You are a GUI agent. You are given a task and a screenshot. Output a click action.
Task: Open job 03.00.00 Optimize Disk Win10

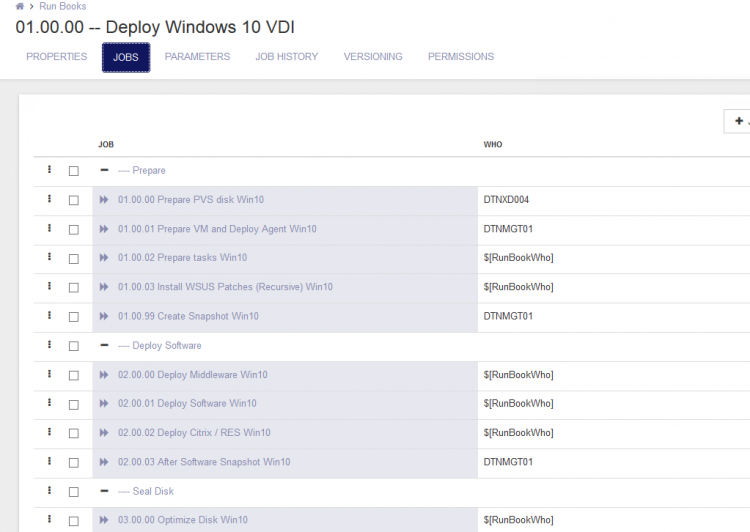[x=183, y=520]
